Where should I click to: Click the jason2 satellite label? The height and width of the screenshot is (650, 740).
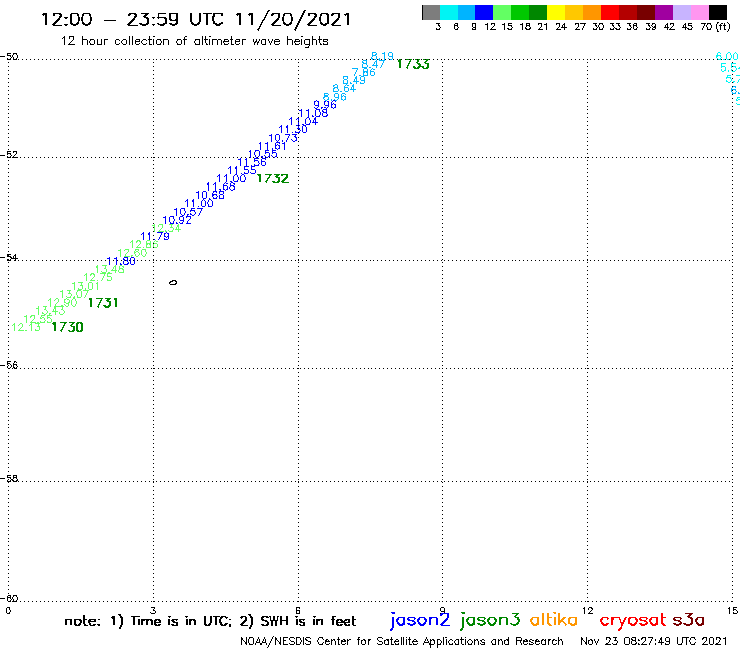coord(420,620)
